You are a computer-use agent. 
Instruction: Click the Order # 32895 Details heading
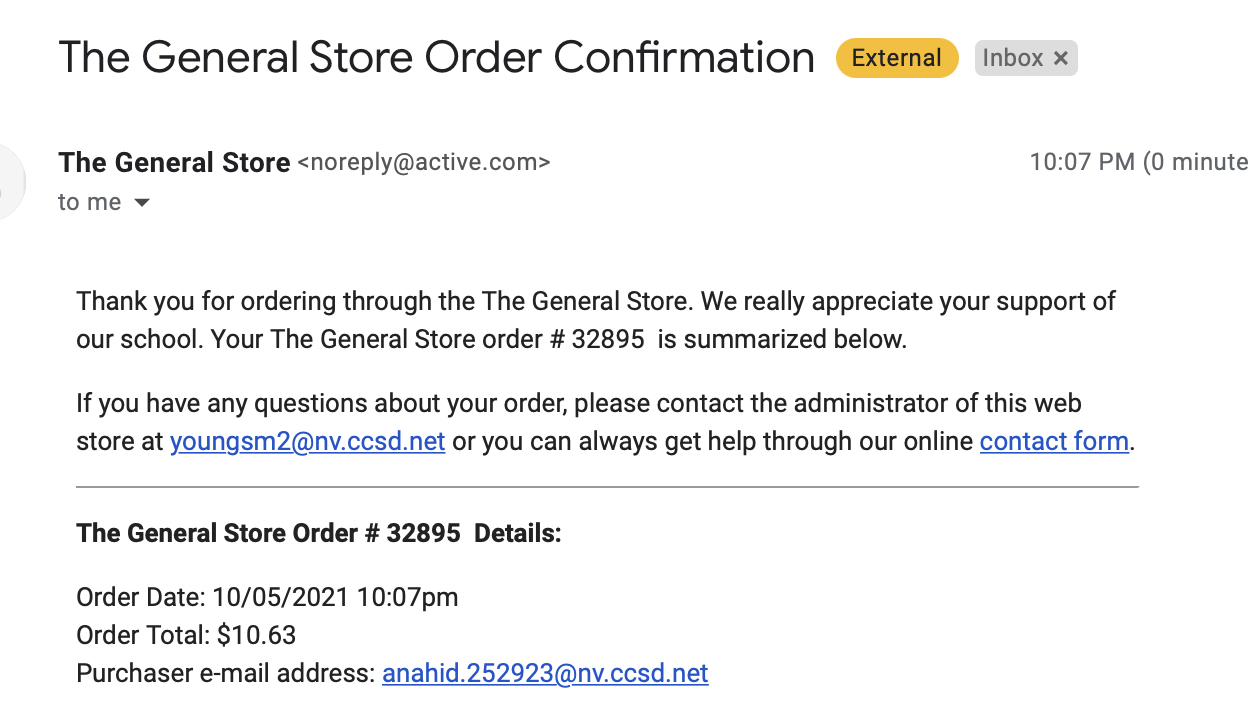pos(319,533)
